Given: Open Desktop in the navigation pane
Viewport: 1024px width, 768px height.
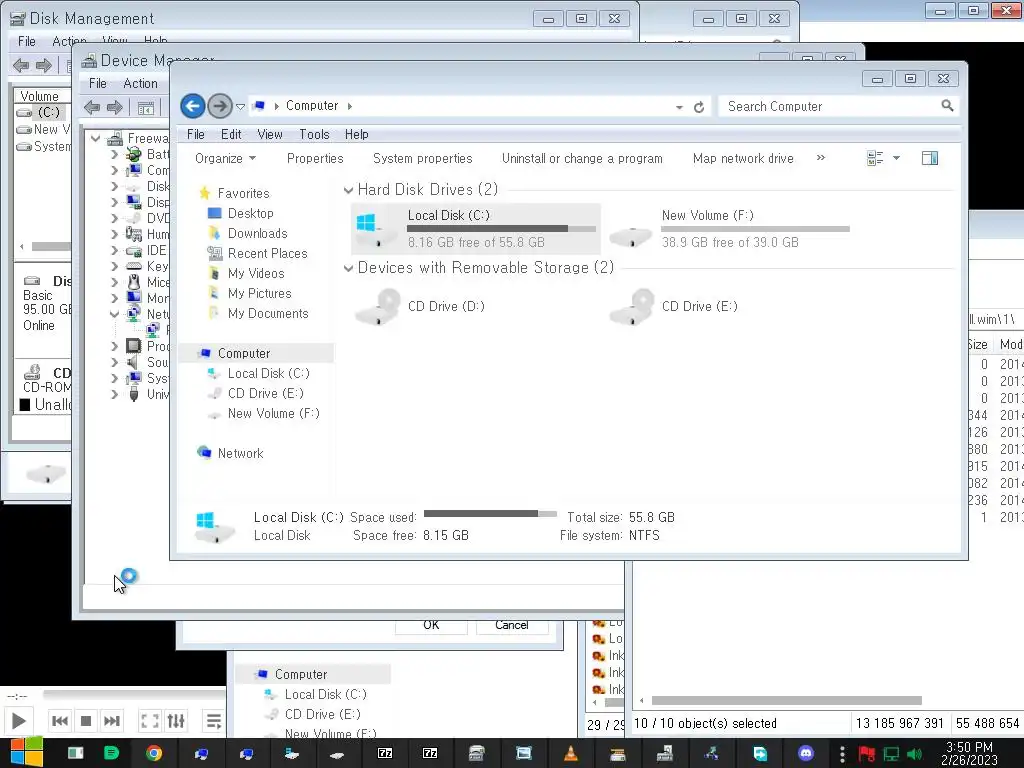Looking at the screenshot, I should click(x=250, y=214).
